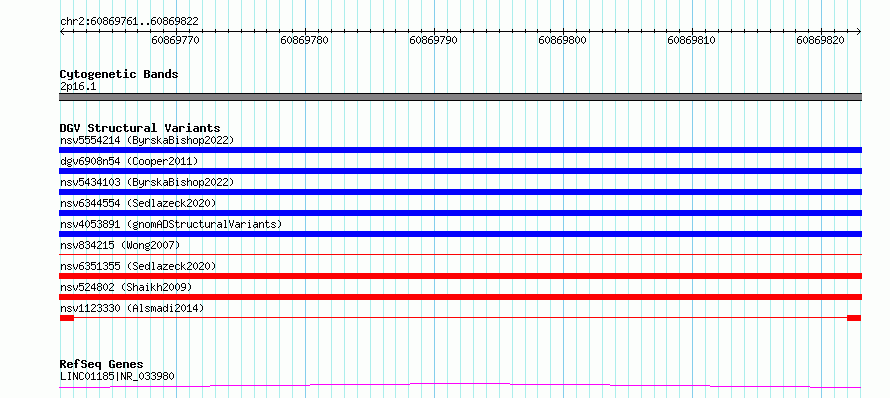
Task: Click the 60869810 ruler tick label
Action: click(691, 40)
